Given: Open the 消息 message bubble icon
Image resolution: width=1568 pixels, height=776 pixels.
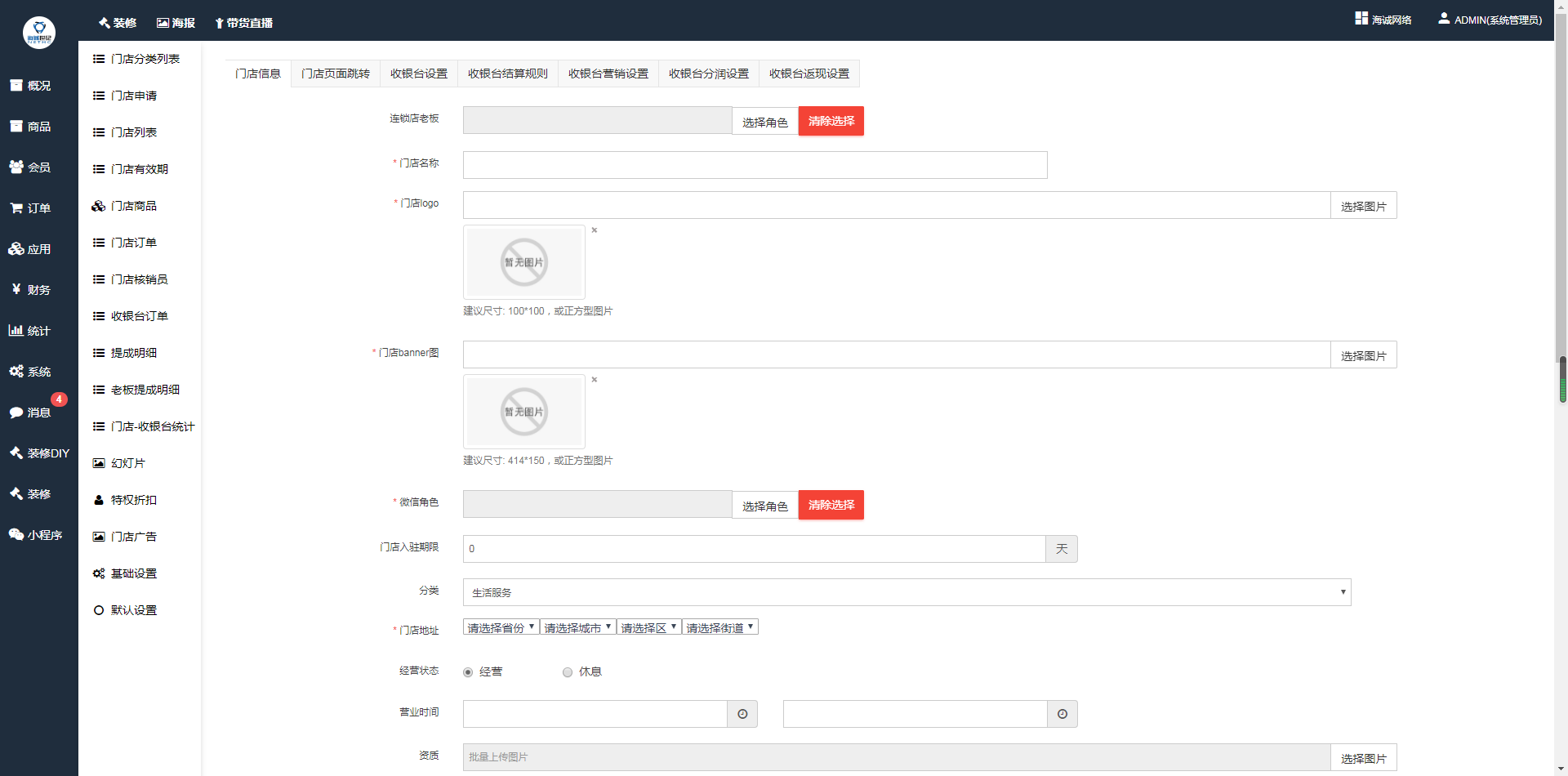Looking at the screenshot, I should [x=16, y=412].
